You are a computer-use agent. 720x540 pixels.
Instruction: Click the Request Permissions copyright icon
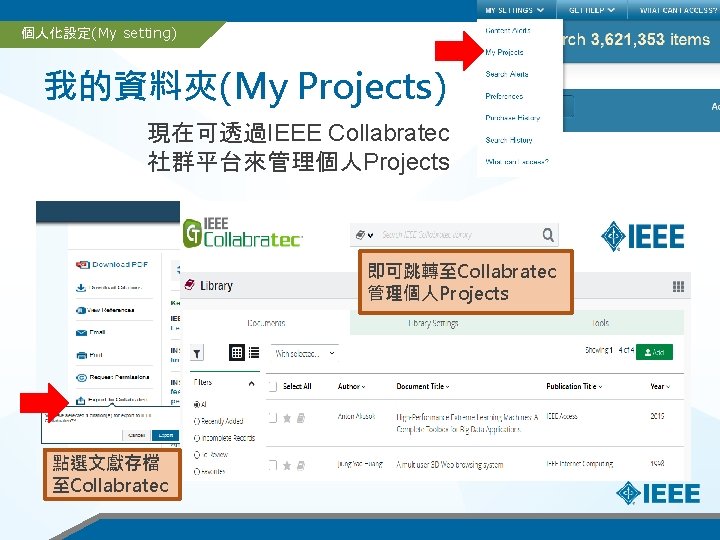[81, 377]
